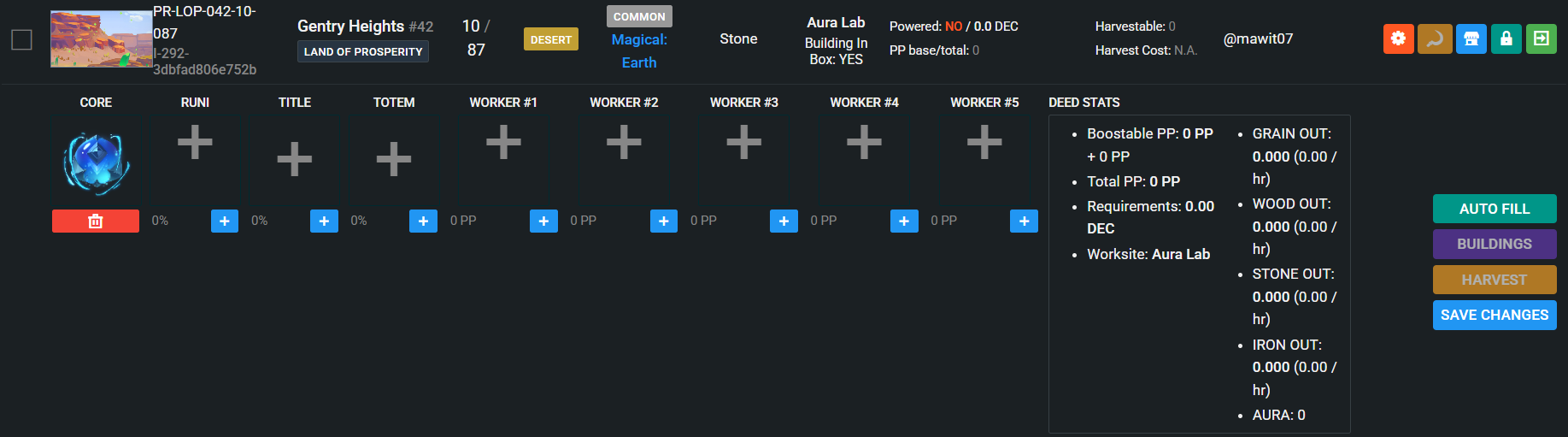
Task: Click the green transfer arrow icon
Action: pyautogui.click(x=1542, y=38)
